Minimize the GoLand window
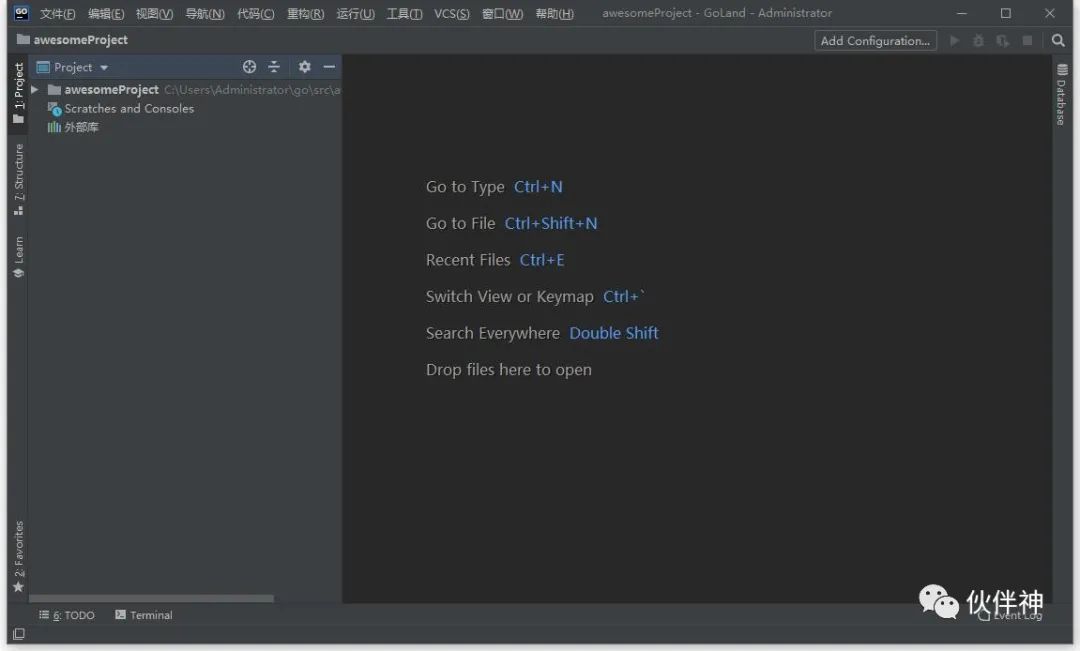The height and width of the screenshot is (651, 1080). point(962,13)
